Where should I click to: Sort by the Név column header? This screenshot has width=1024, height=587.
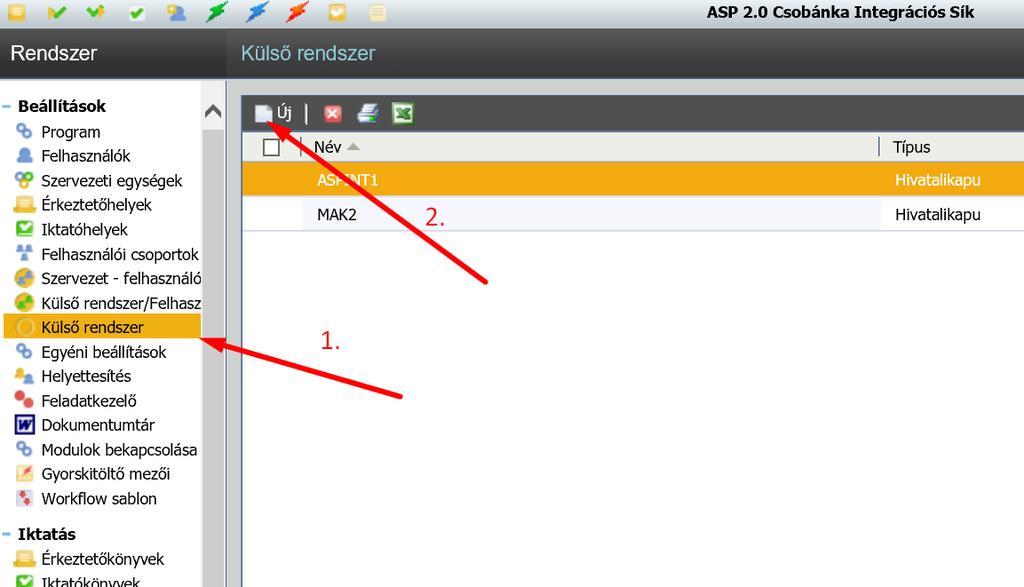tap(328, 147)
